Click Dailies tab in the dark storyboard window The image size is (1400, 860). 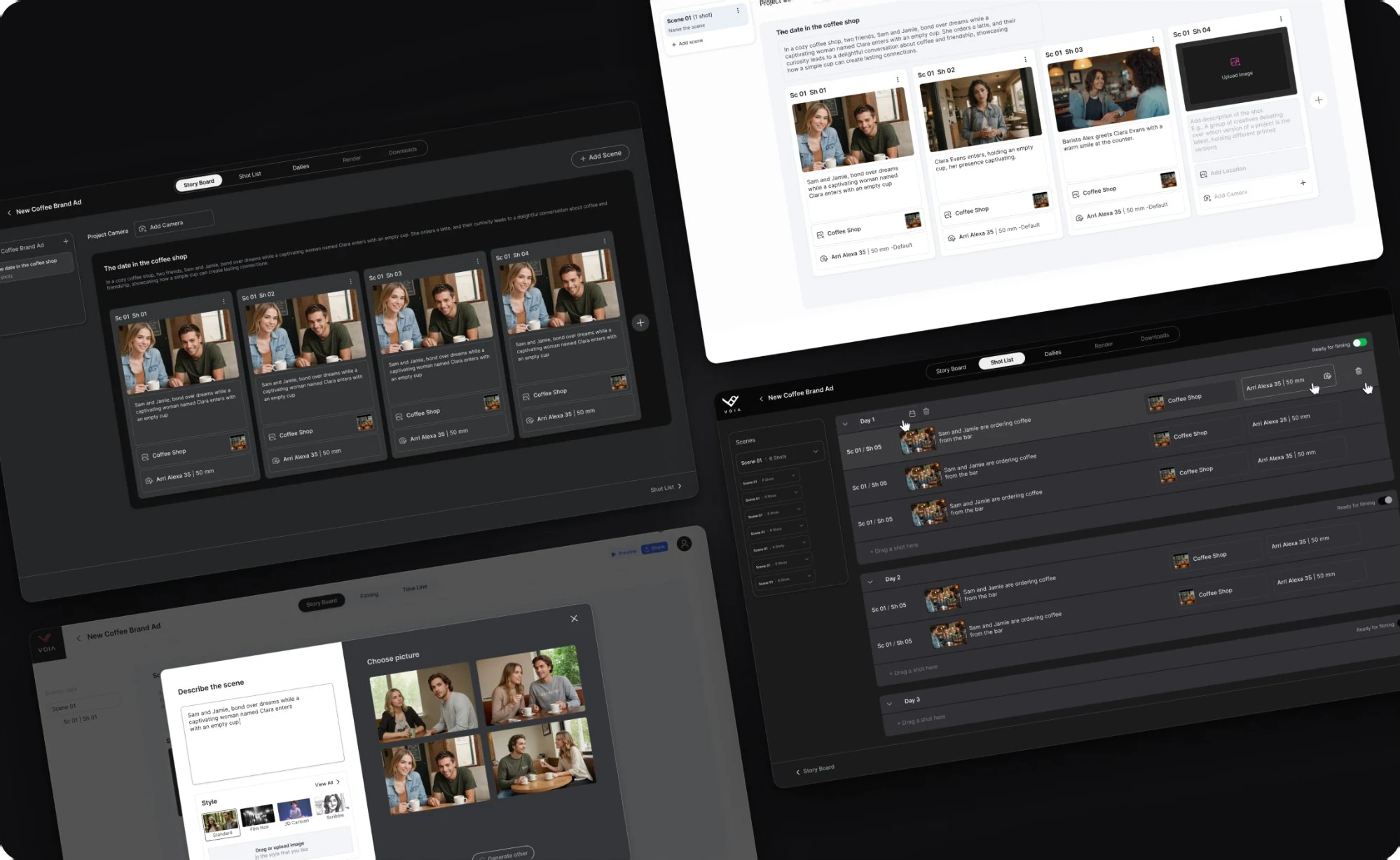[301, 167]
